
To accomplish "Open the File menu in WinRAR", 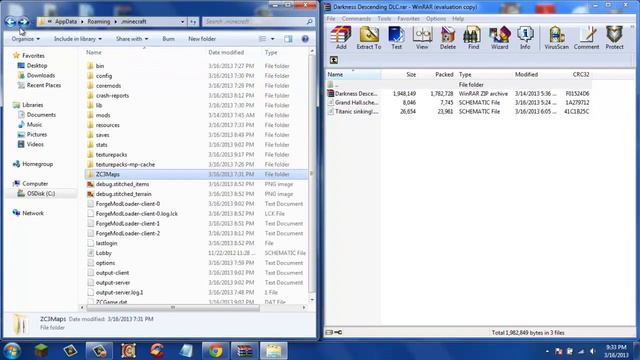I will point(331,19).
